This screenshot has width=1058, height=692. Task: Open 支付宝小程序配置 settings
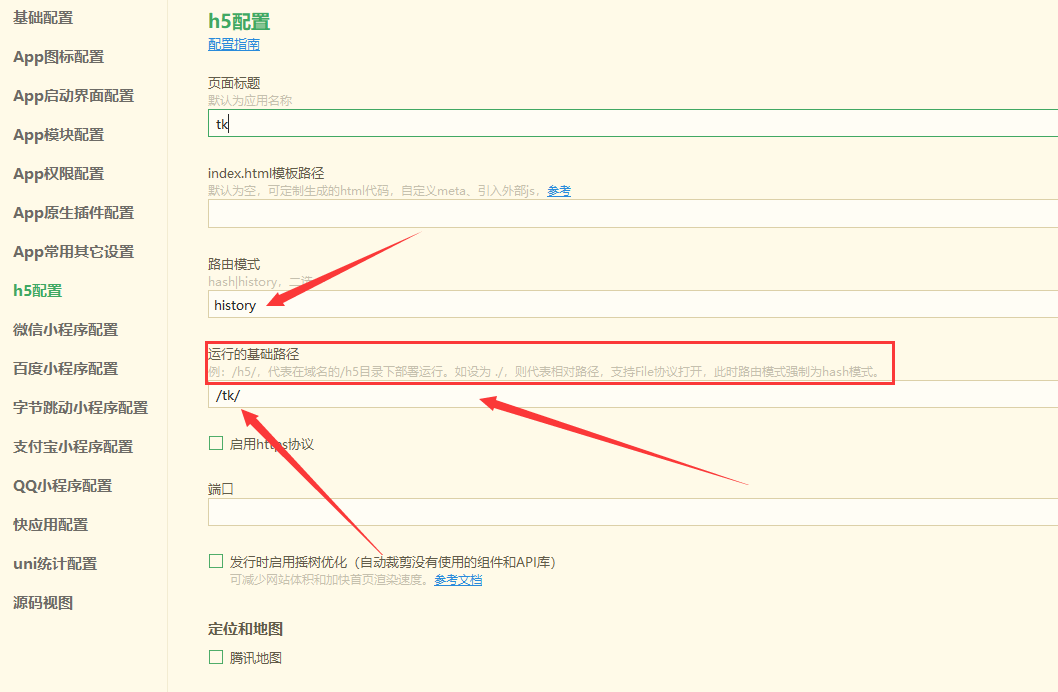pyautogui.click(x=72, y=446)
